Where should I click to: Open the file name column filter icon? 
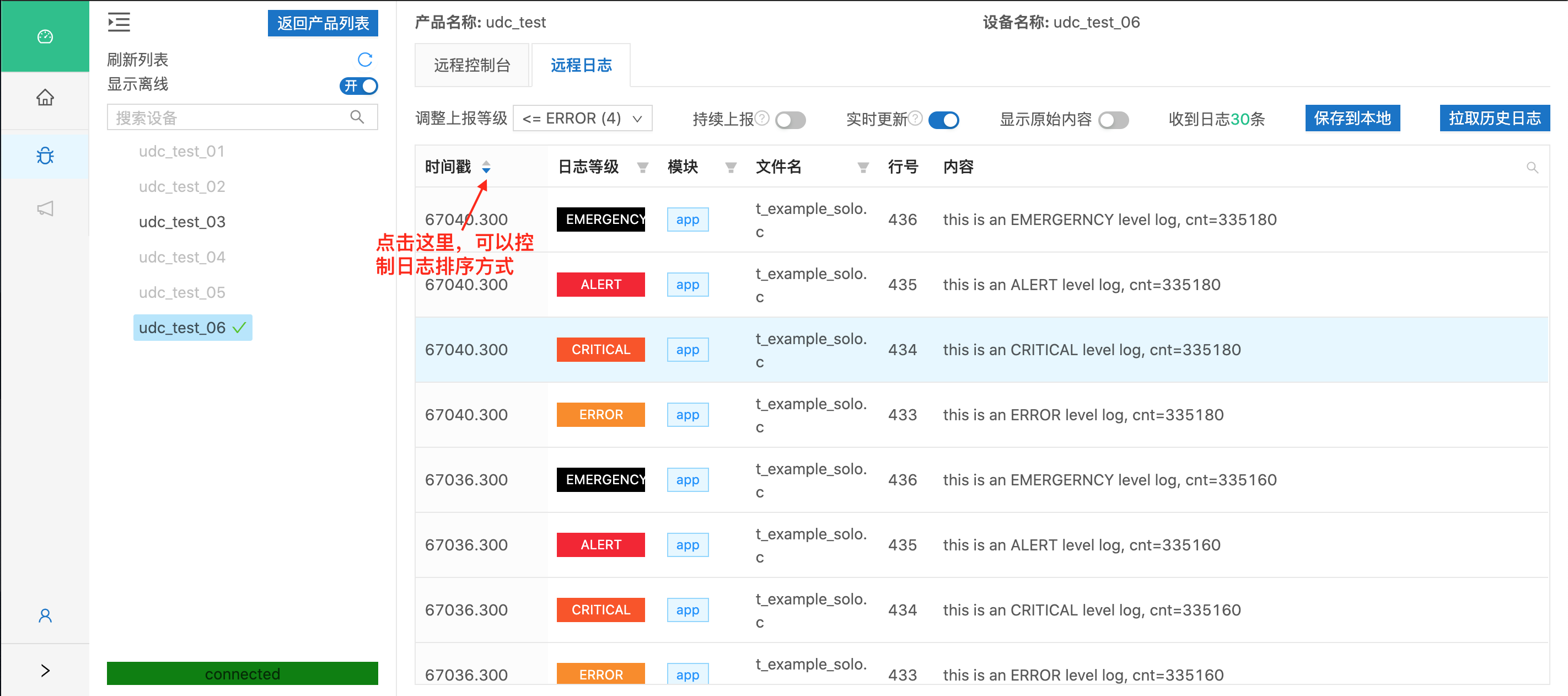click(x=862, y=168)
